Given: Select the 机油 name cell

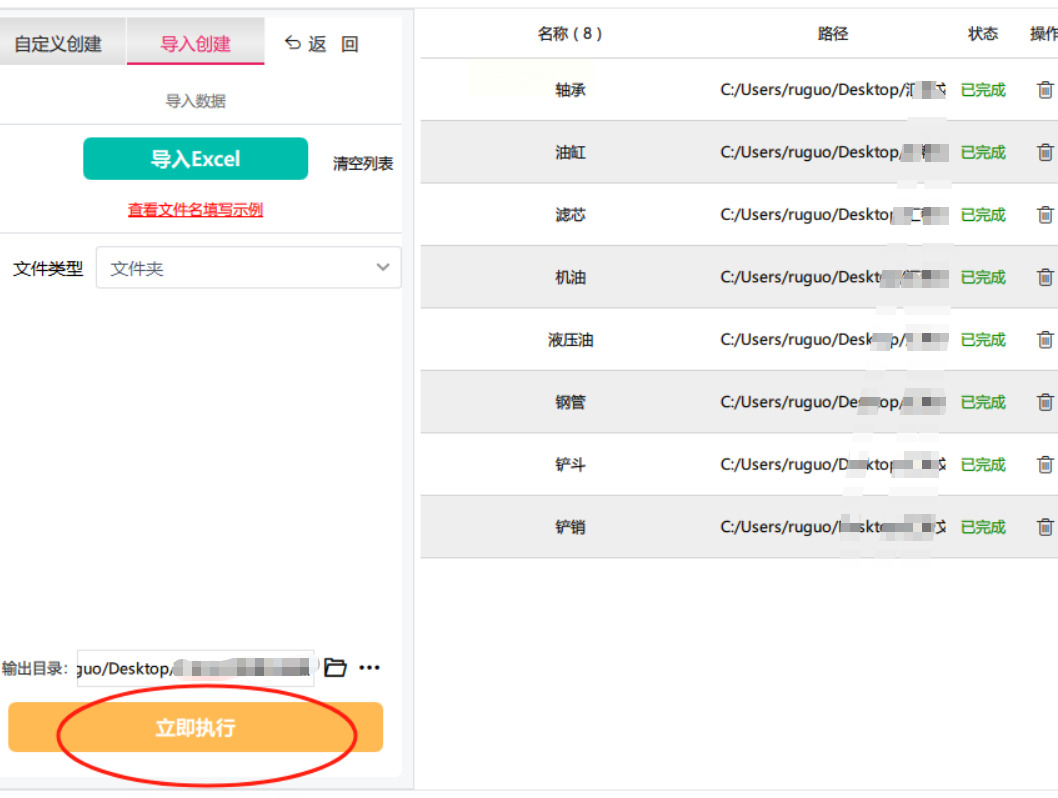Looking at the screenshot, I should click(570, 277).
